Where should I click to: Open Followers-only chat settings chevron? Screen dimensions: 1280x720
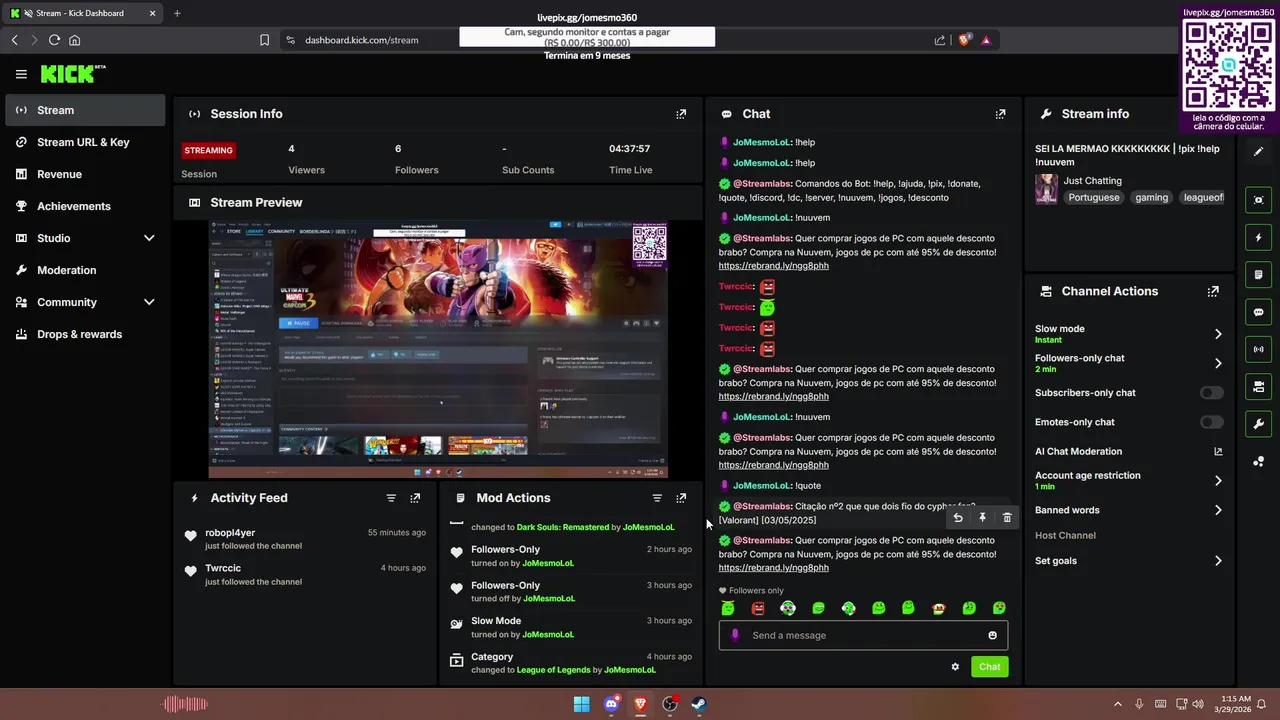coord(1218,363)
